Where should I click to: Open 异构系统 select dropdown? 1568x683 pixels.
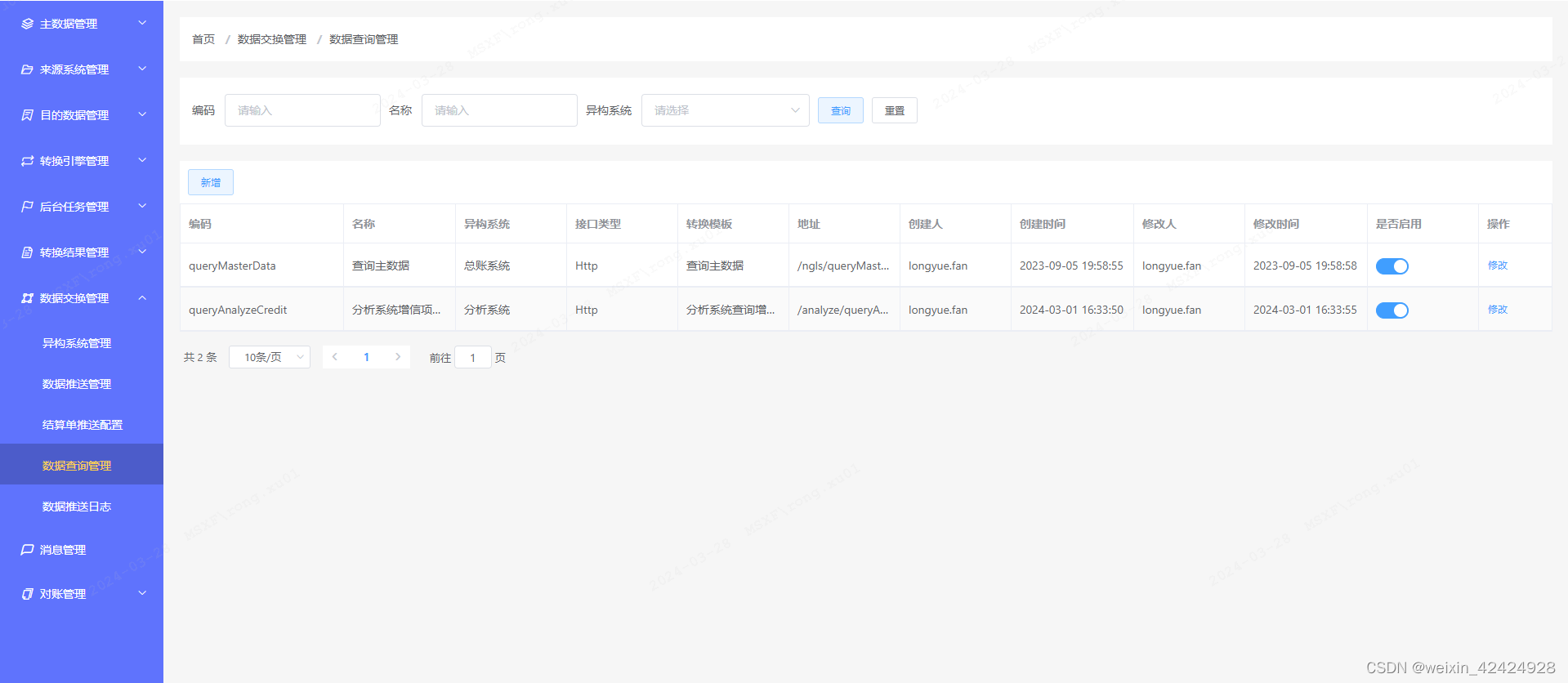click(726, 110)
